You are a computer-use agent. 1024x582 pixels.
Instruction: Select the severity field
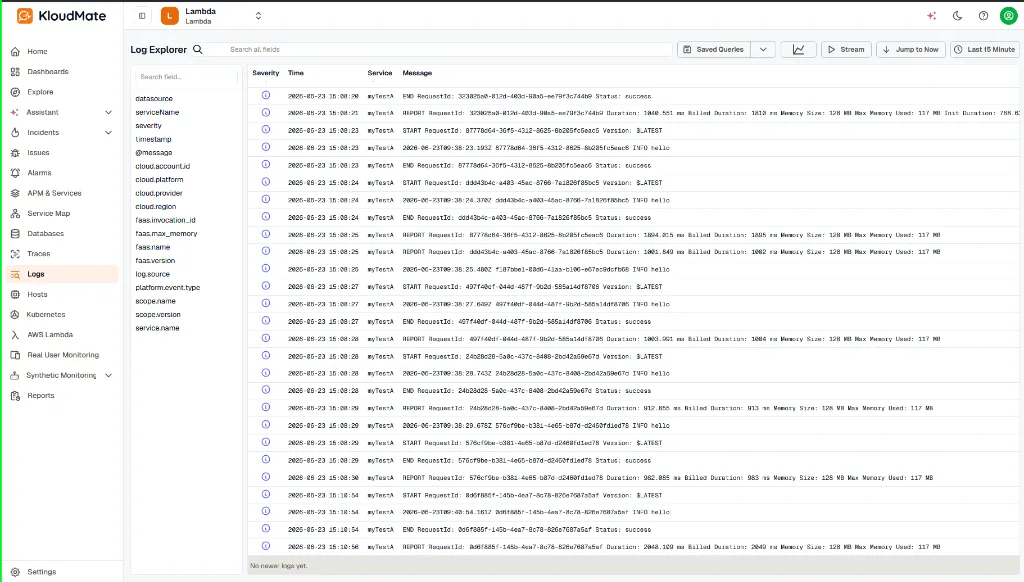(x=148, y=125)
